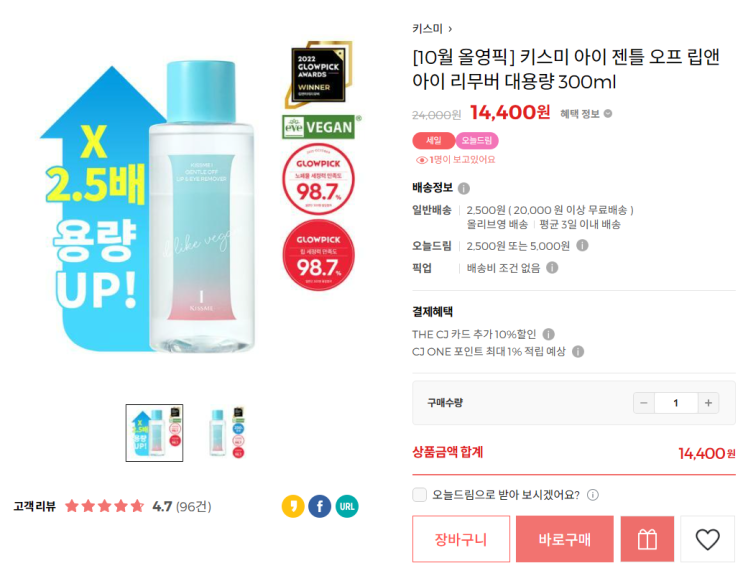Copy product URL share icon
Image resolution: width=743 pixels, height=586 pixels.
tap(347, 506)
